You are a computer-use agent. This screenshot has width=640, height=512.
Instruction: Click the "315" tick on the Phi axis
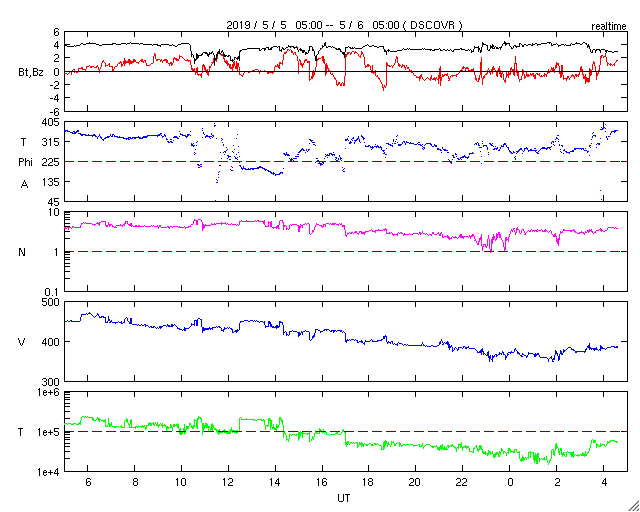51,142
